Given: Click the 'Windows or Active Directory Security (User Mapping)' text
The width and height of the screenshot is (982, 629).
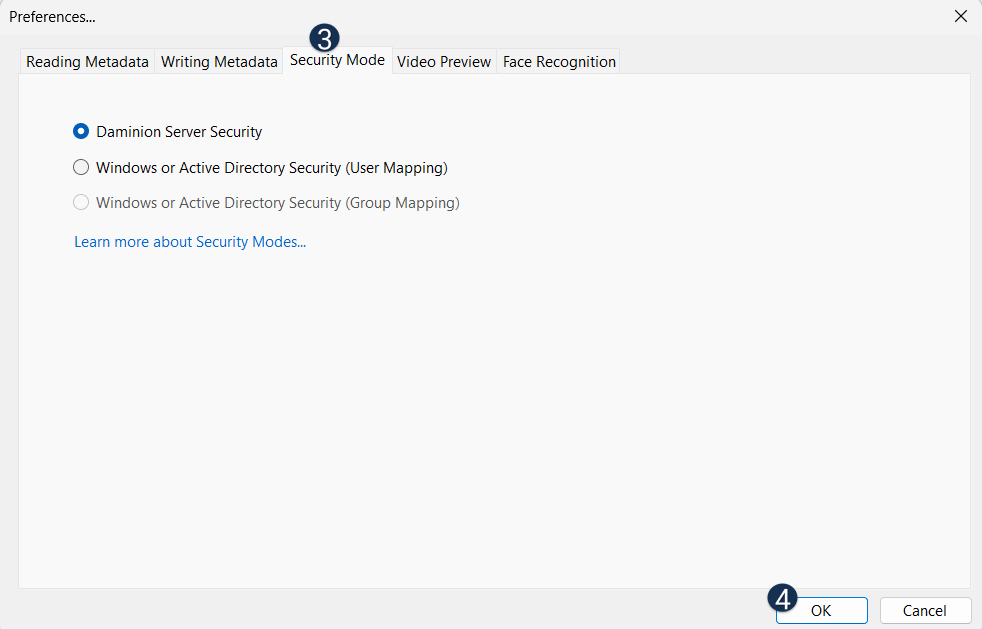Looking at the screenshot, I should (271, 167).
